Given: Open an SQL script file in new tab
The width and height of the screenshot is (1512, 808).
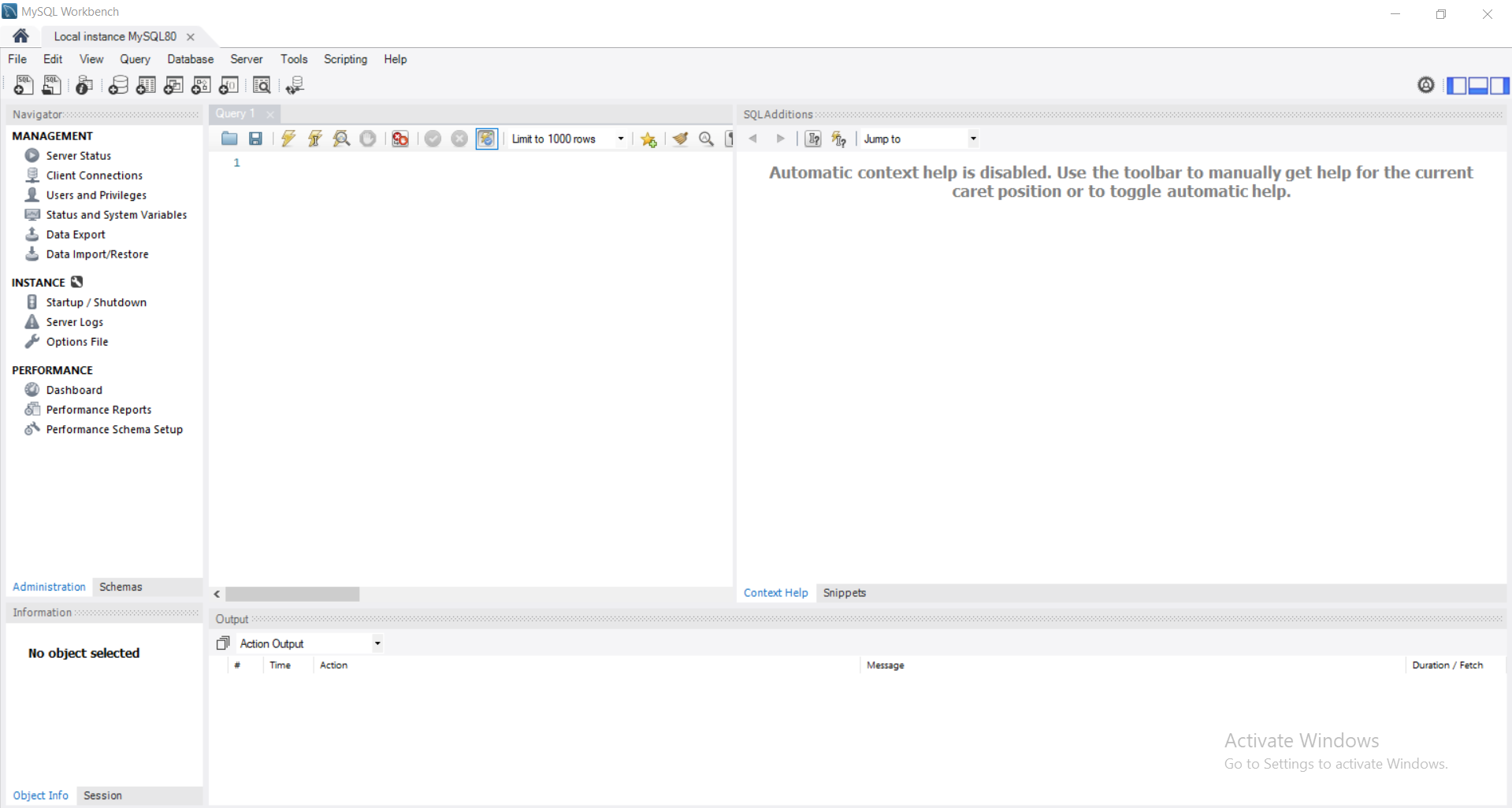Looking at the screenshot, I should coord(52,85).
